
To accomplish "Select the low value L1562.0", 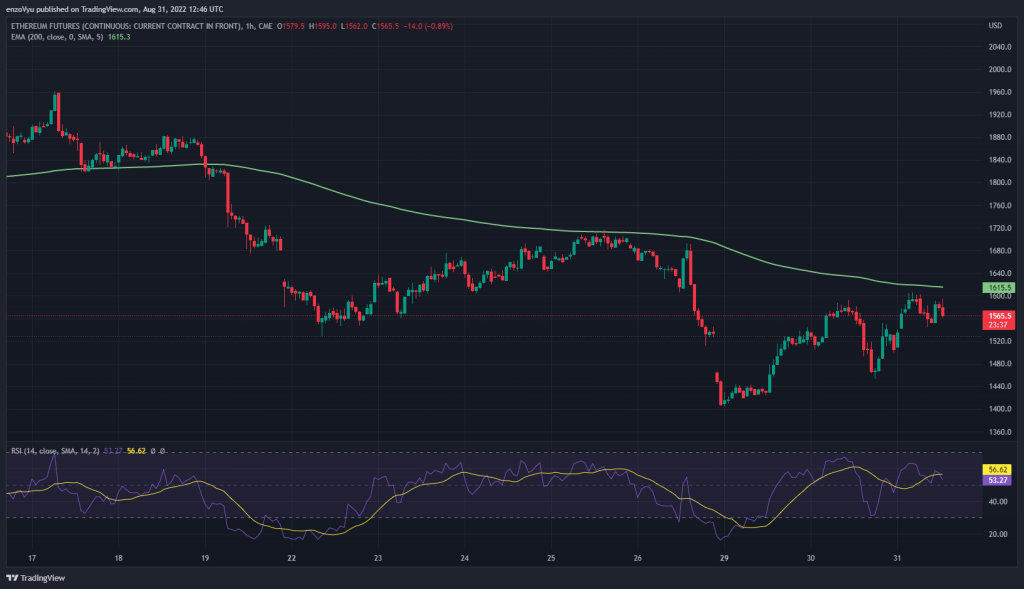I will pyautogui.click(x=354, y=26).
